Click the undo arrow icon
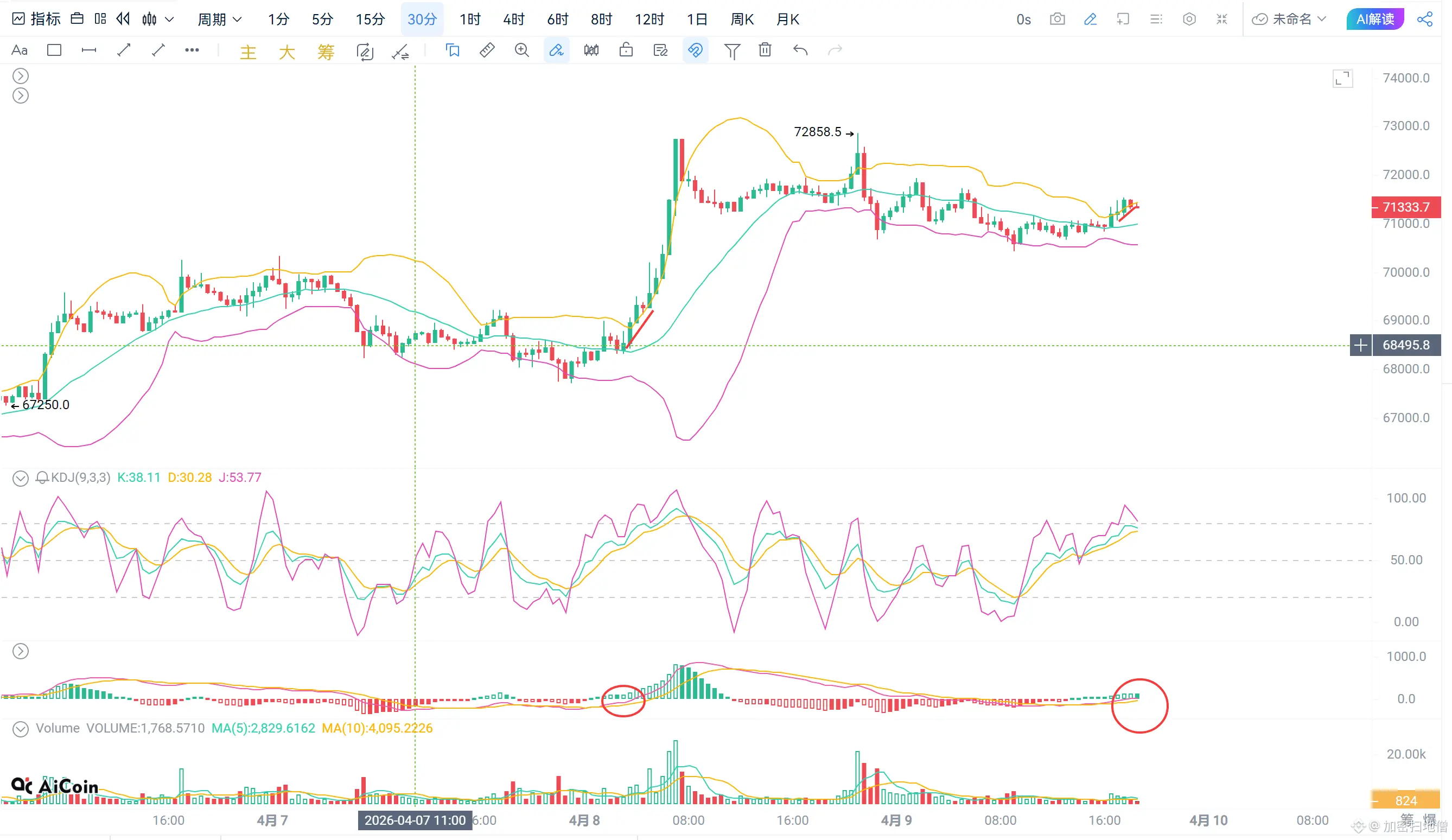The width and height of the screenshot is (1452, 840). click(800, 50)
